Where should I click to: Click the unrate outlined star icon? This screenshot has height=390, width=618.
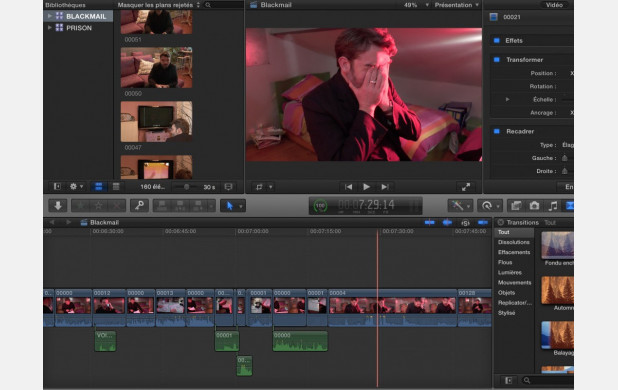(x=98, y=206)
